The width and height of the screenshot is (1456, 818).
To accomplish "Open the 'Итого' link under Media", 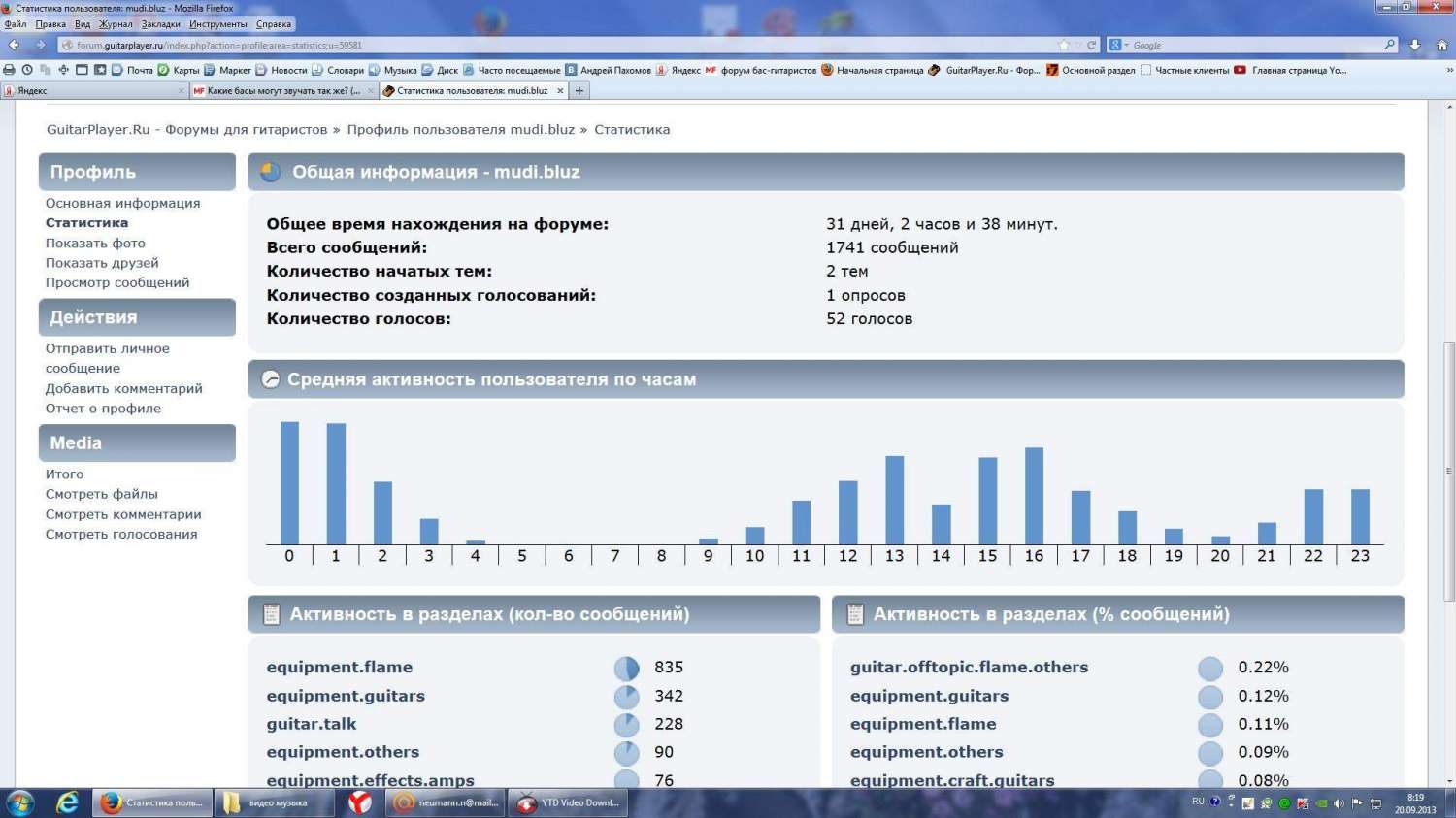I will click(65, 474).
